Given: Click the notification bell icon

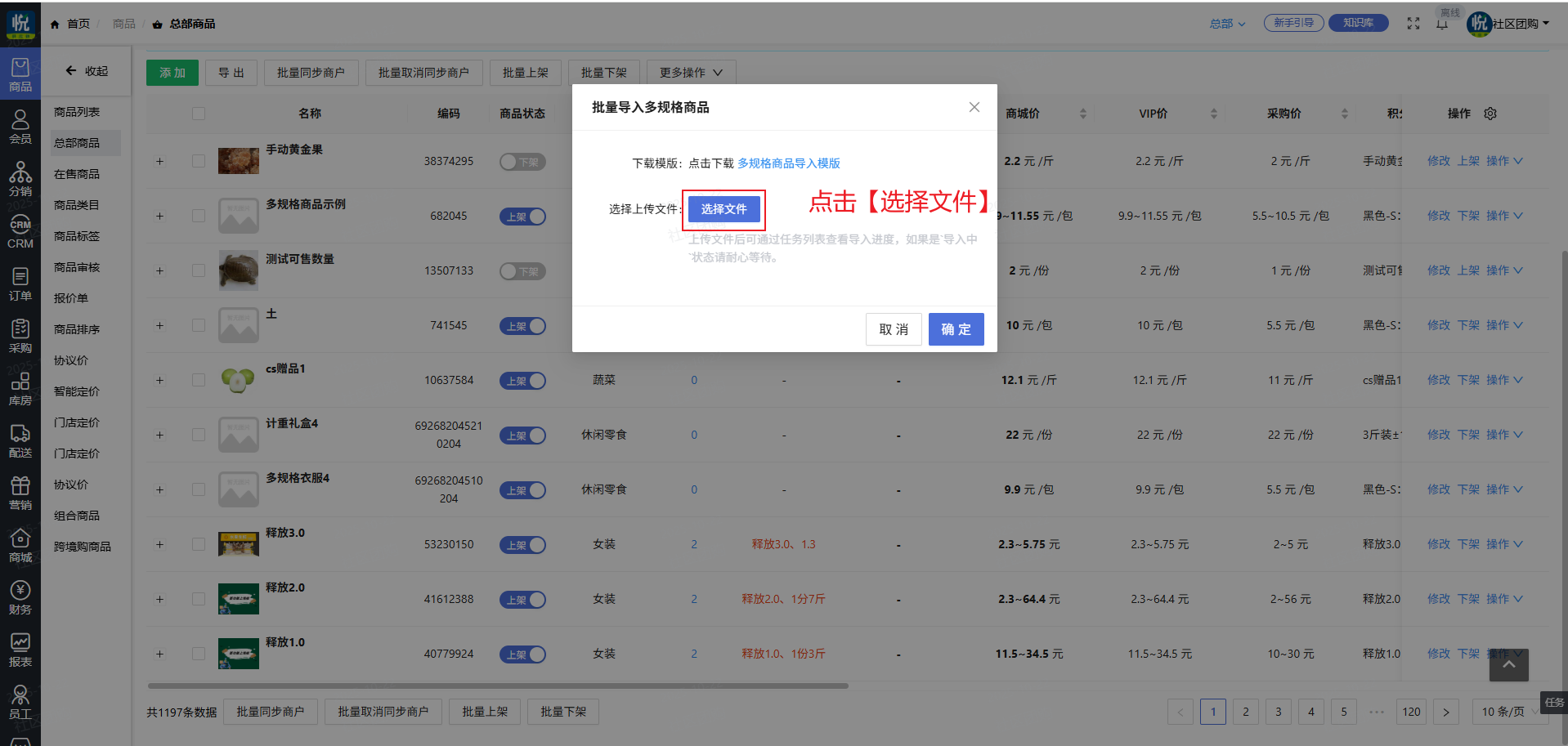Looking at the screenshot, I should (x=1442, y=24).
